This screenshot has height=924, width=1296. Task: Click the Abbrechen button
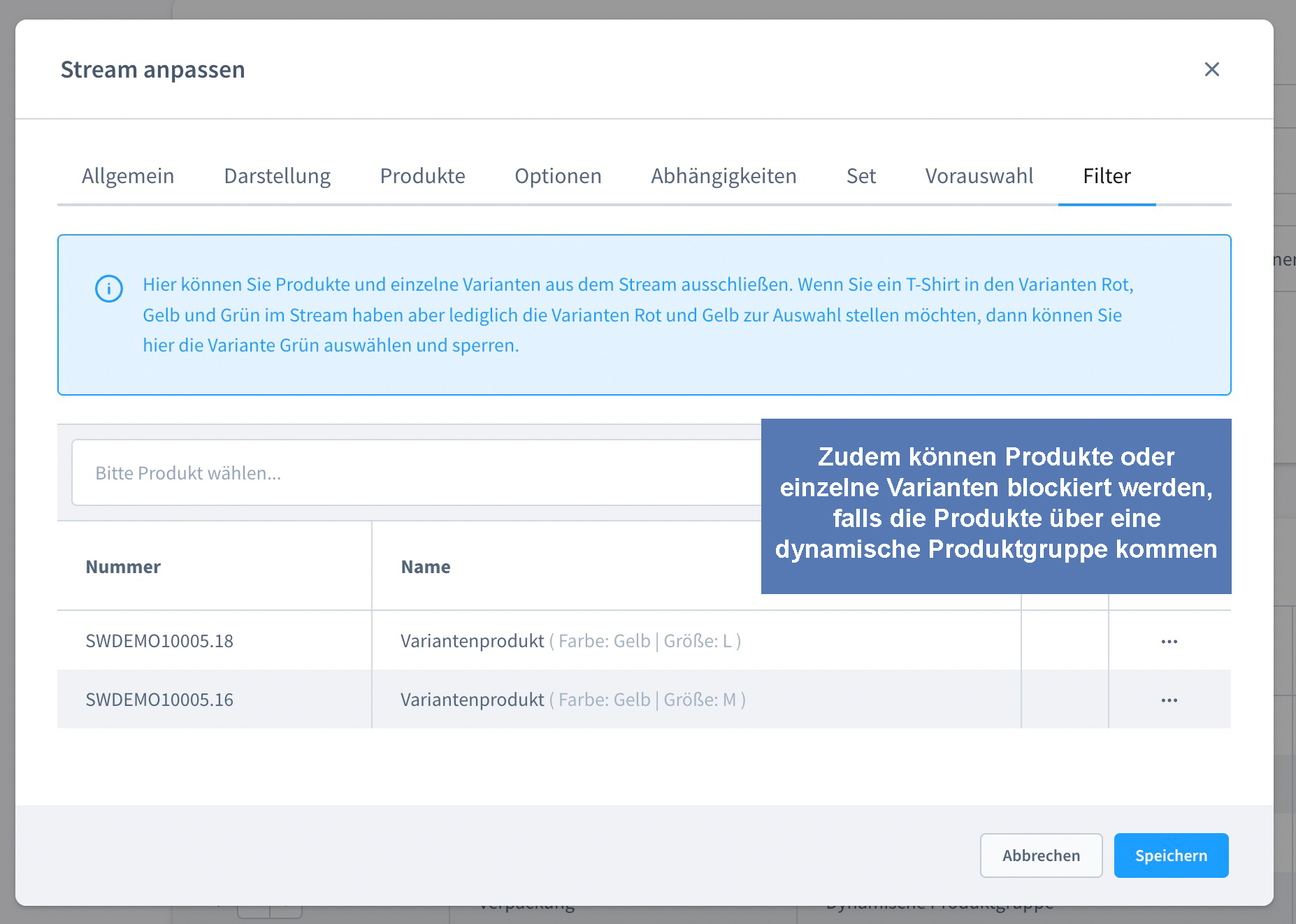(x=1041, y=856)
